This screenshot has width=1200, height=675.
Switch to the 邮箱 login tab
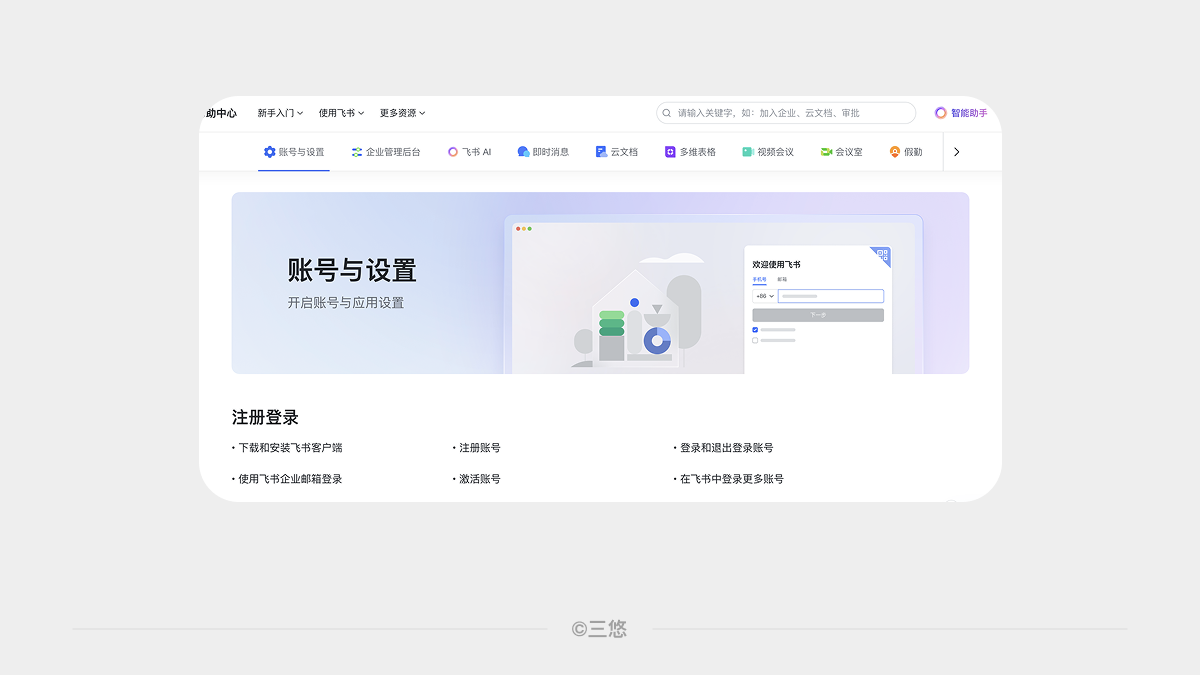[x=782, y=279]
